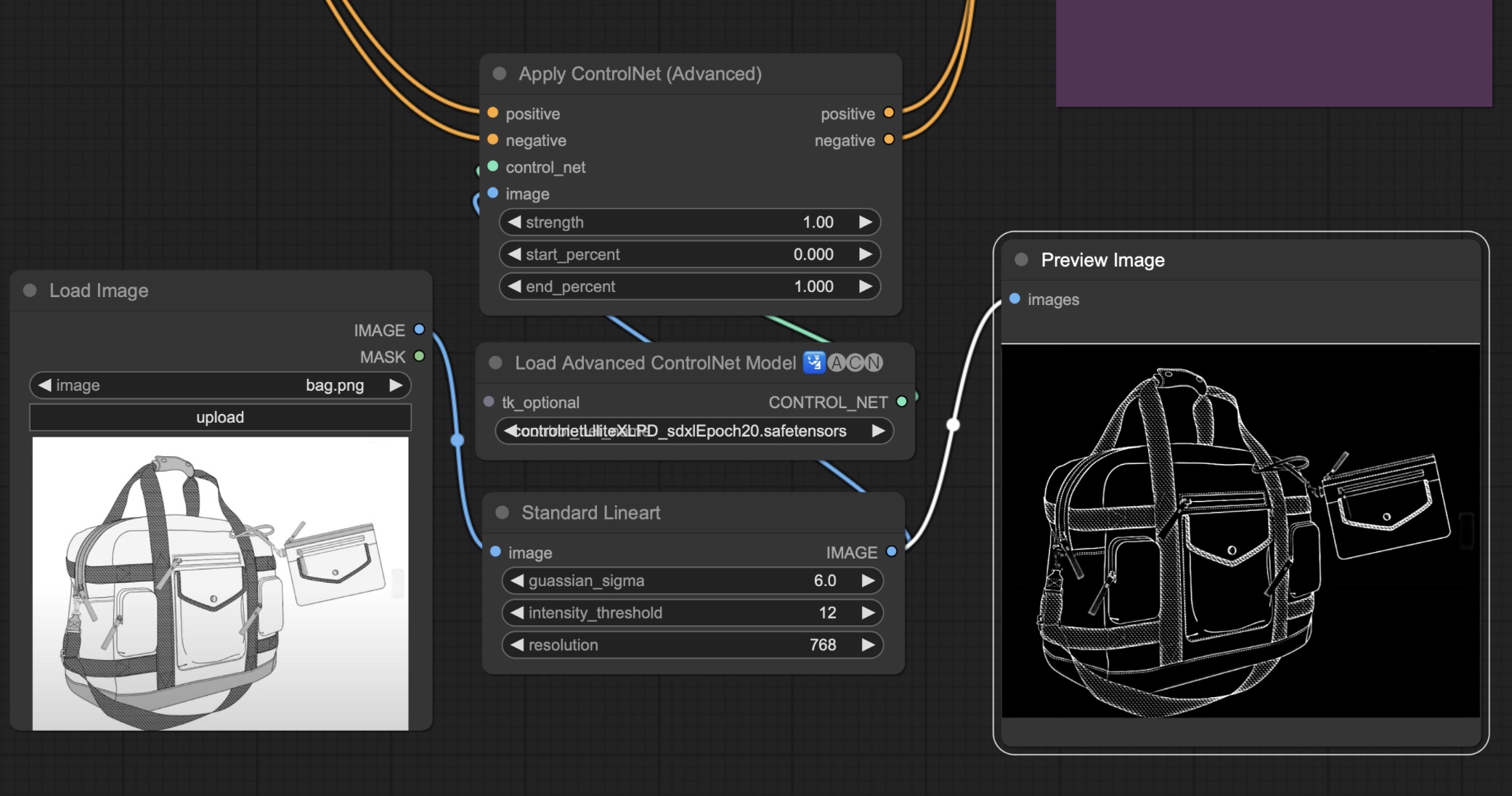Select next image file after bag.png
The height and width of the screenshot is (796, 1512).
395,385
